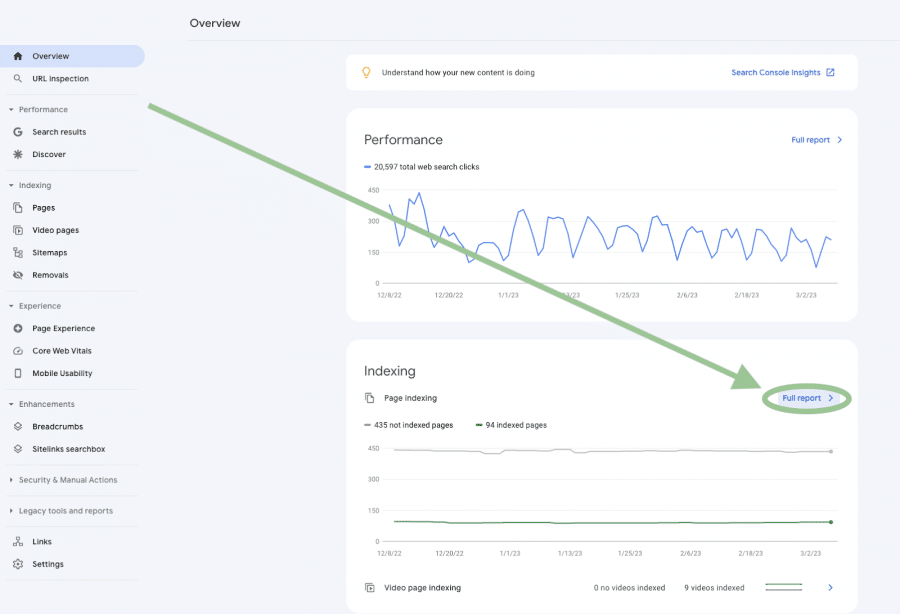The height and width of the screenshot is (614, 900).
Task: Open the circled Indexing Full report
Action: click(x=805, y=397)
